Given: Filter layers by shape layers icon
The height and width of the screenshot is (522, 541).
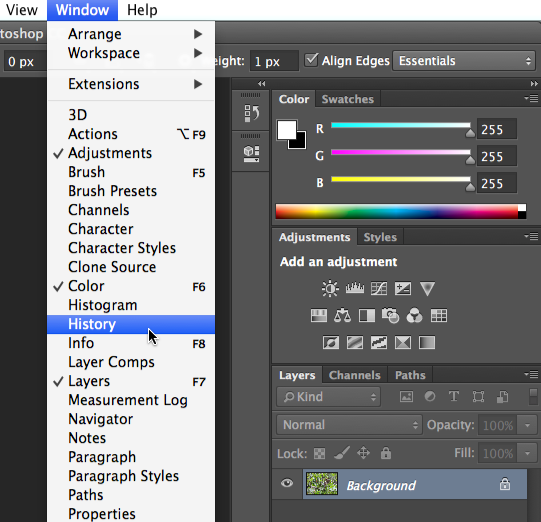Looking at the screenshot, I should pyautogui.click(x=478, y=397).
